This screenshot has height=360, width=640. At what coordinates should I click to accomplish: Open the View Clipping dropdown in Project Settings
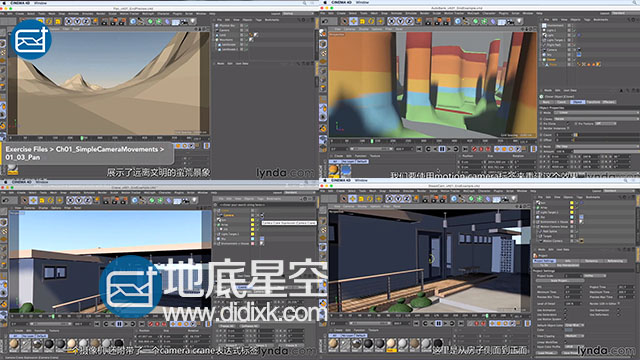coord(575,336)
